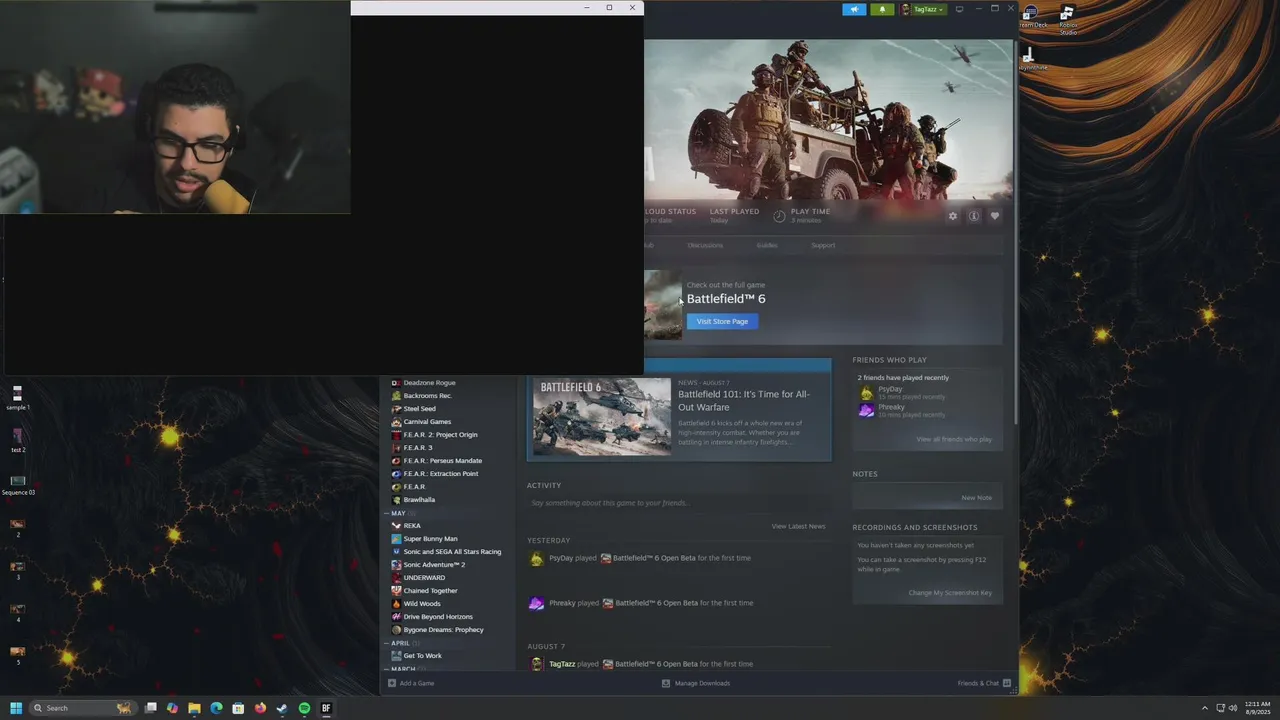Click Change My Screenshot Key
The width and height of the screenshot is (1280, 720).
[x=950, y=592]
